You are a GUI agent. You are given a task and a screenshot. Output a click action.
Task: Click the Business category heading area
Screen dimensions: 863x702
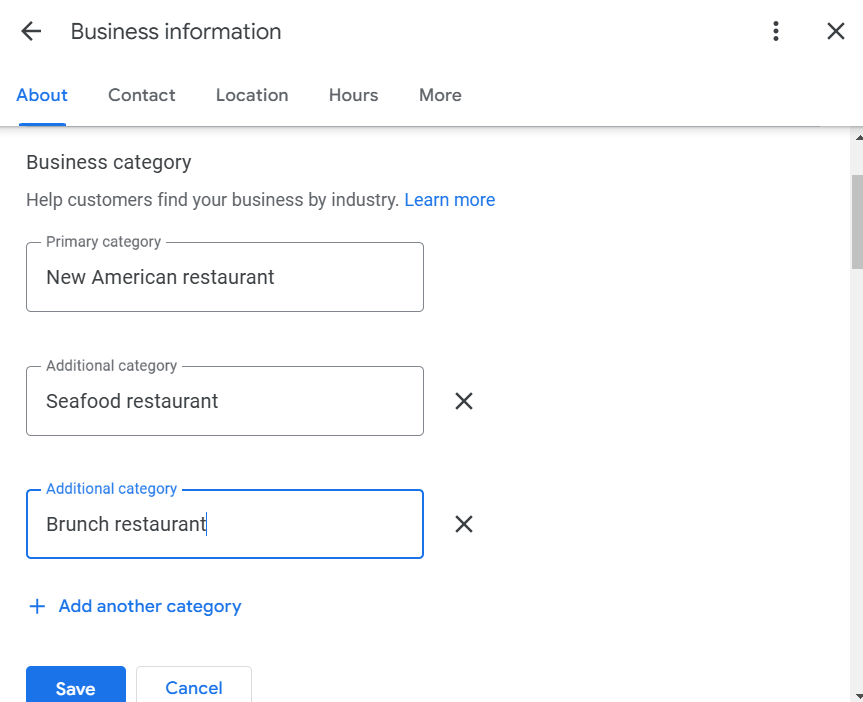[x=108, y=162]
